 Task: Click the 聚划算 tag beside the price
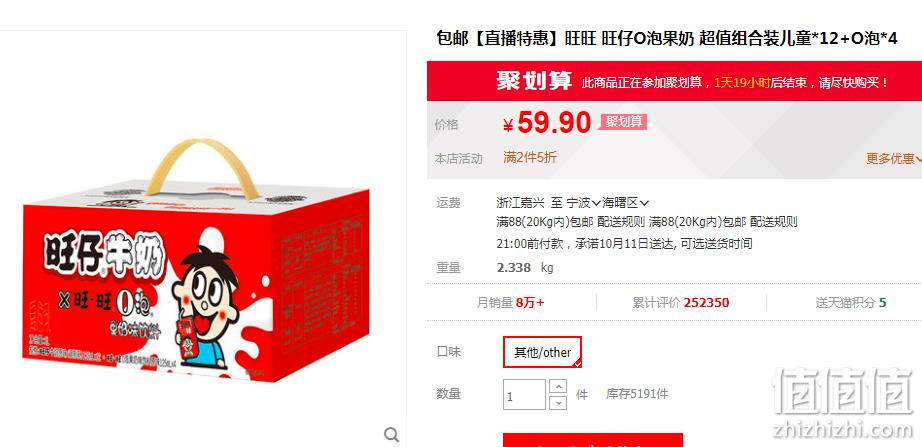click(x=624, y=122)
